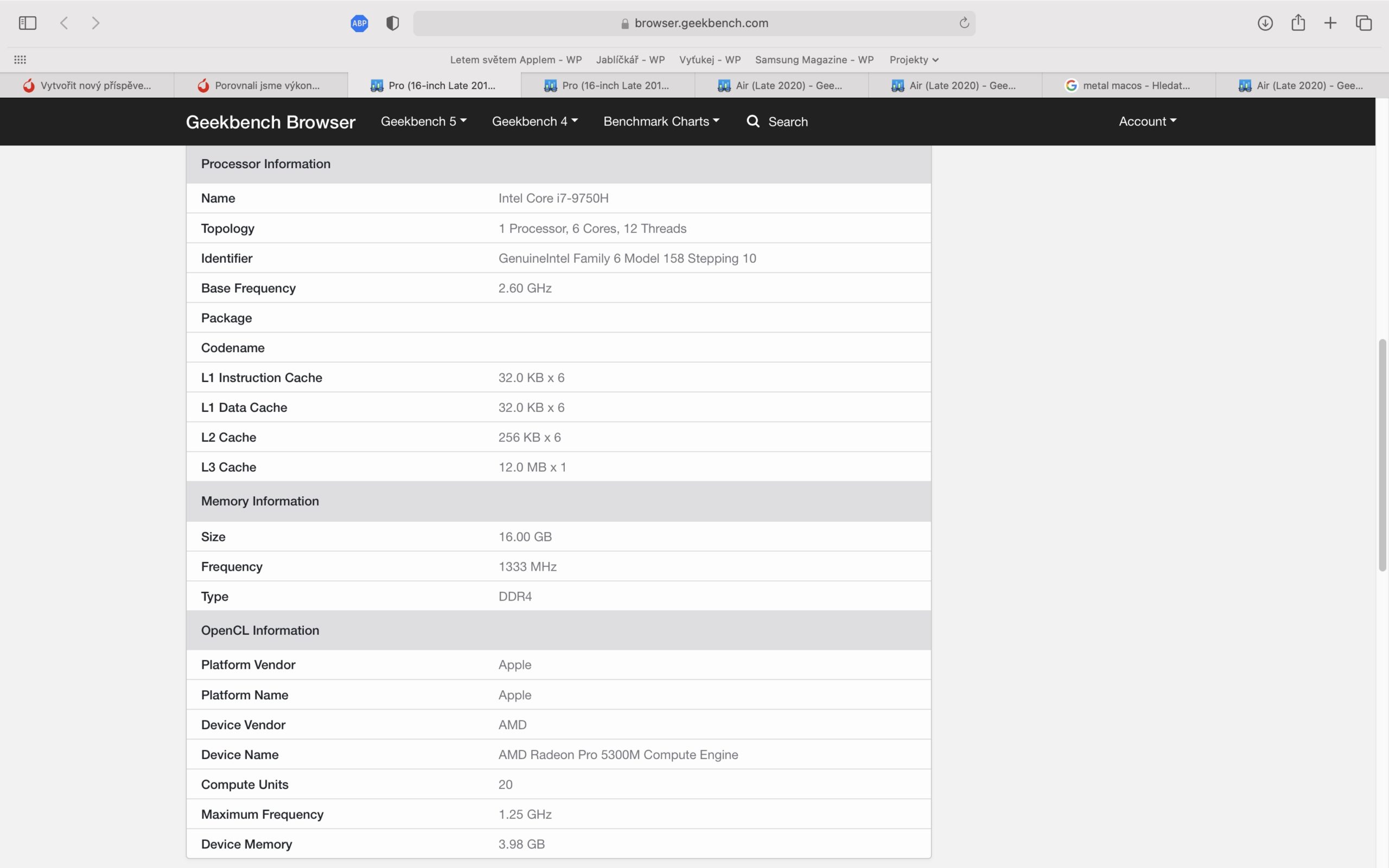
Task: Open Vyťukej - WP bookmark
Action: 710,60
